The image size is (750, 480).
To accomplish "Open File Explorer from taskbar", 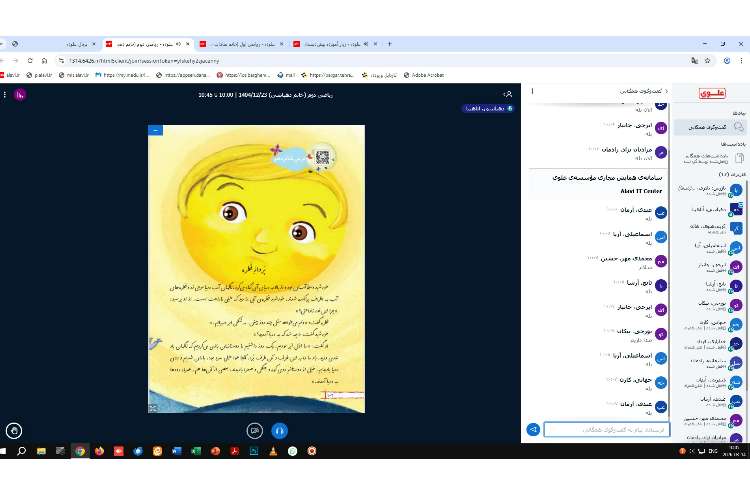I will (41, 451).
